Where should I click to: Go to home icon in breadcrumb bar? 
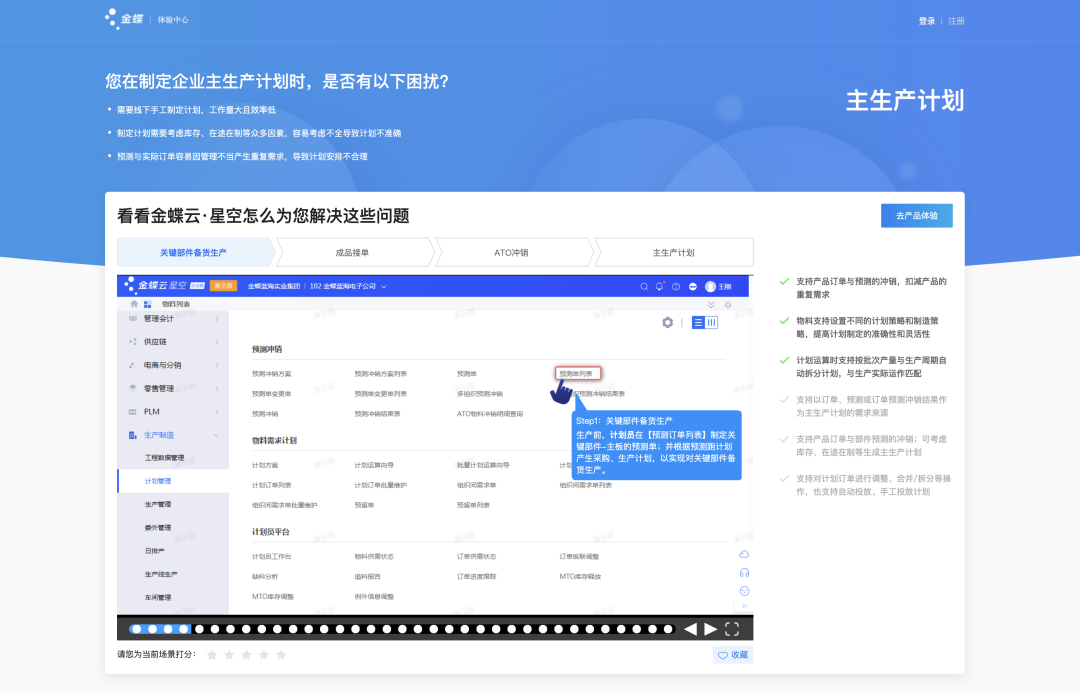[134, 304]
